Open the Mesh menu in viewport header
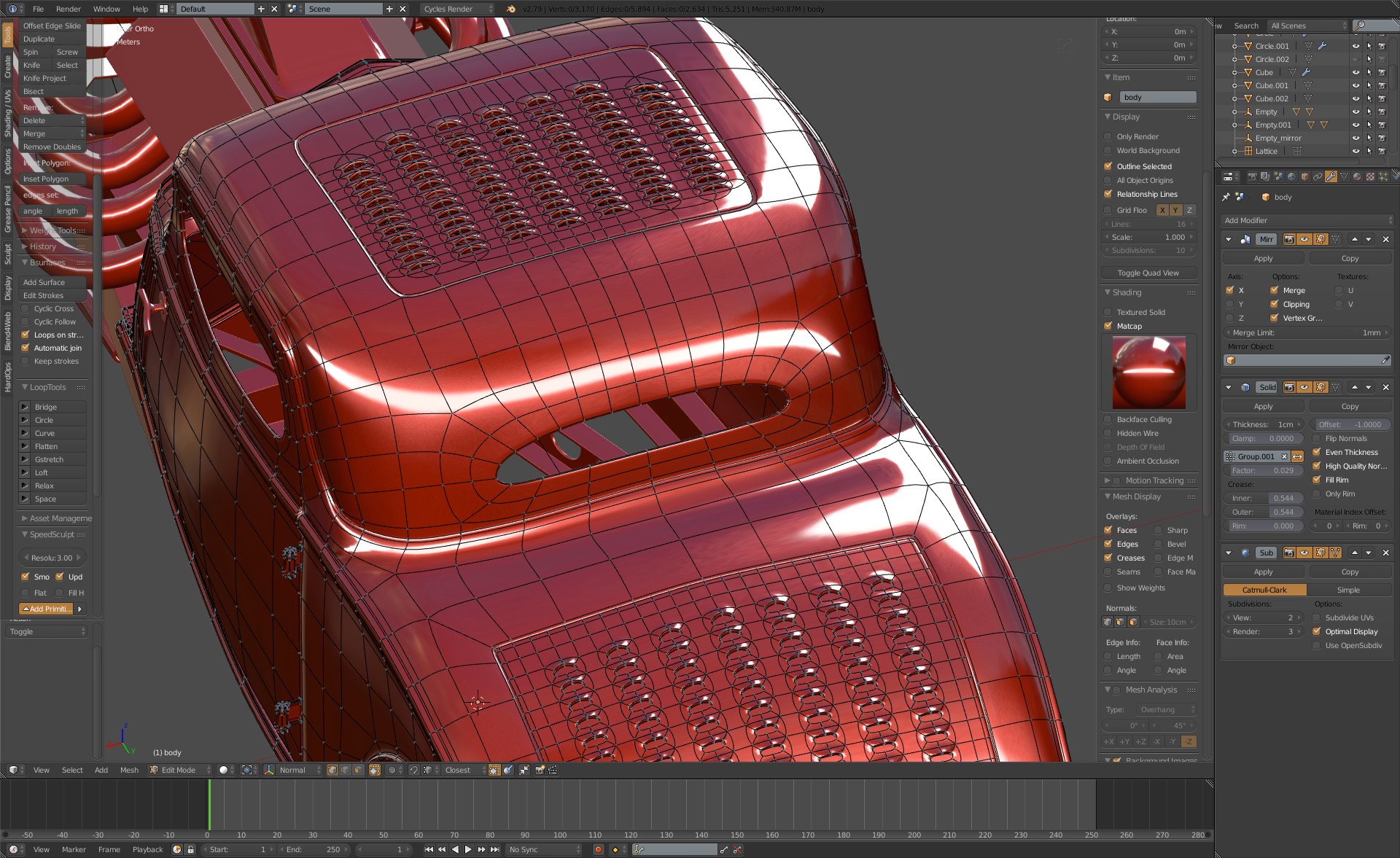Image resolution: width=1400 pixels, height=858 pixels. coord(129,770)
